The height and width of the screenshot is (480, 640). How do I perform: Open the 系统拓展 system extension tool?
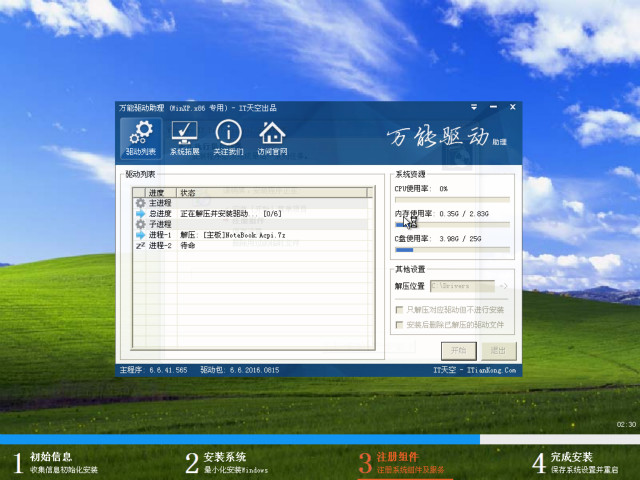(184, 138)
